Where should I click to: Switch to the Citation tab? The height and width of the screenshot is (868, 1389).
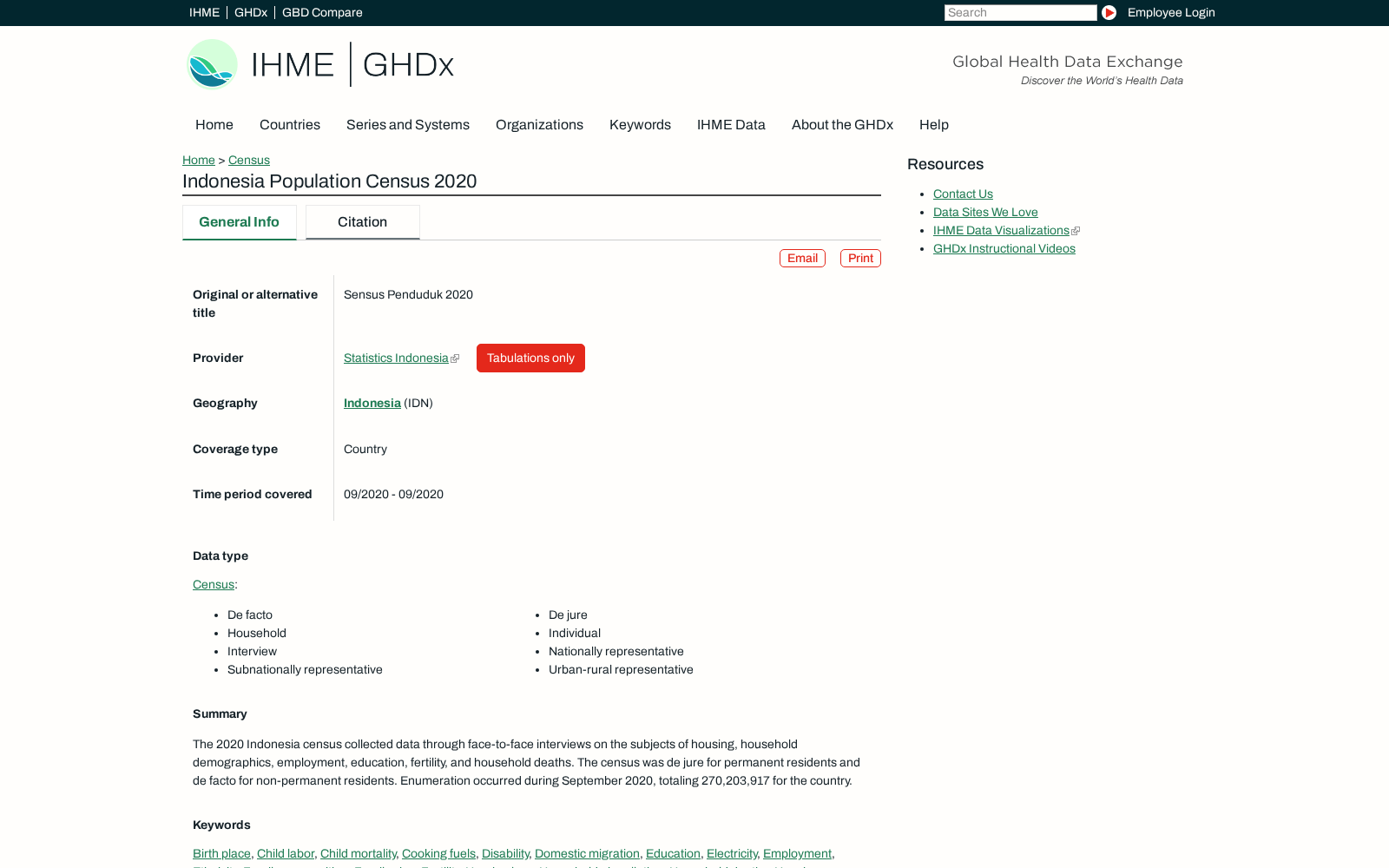pos(363,222)
